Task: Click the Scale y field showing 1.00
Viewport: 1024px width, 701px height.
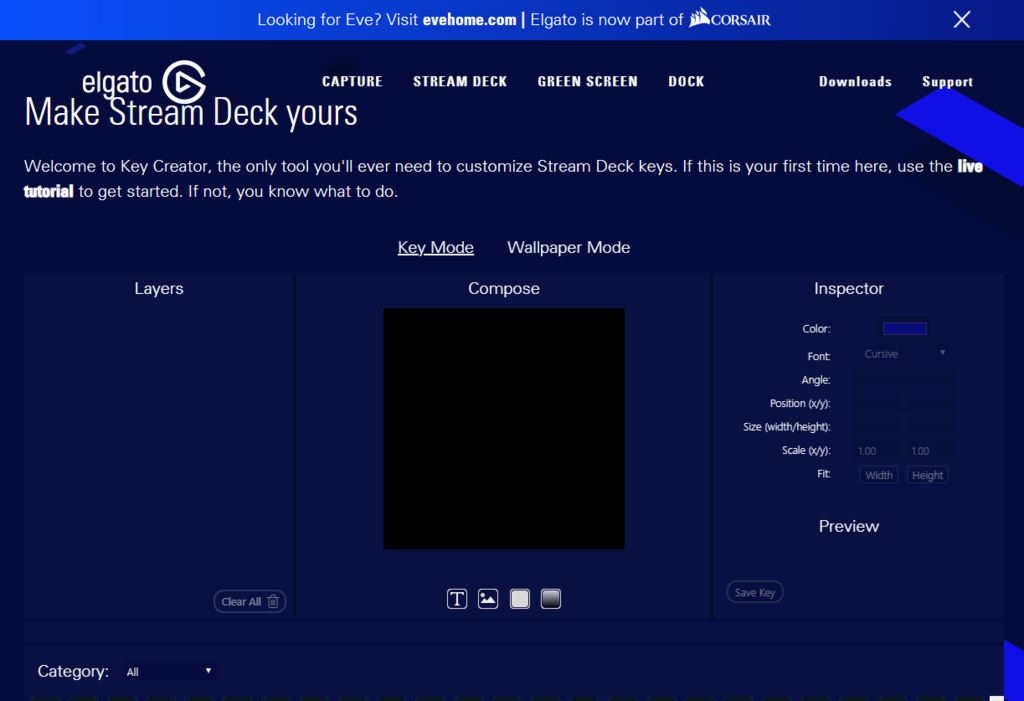Action: (x=930, y=451)
